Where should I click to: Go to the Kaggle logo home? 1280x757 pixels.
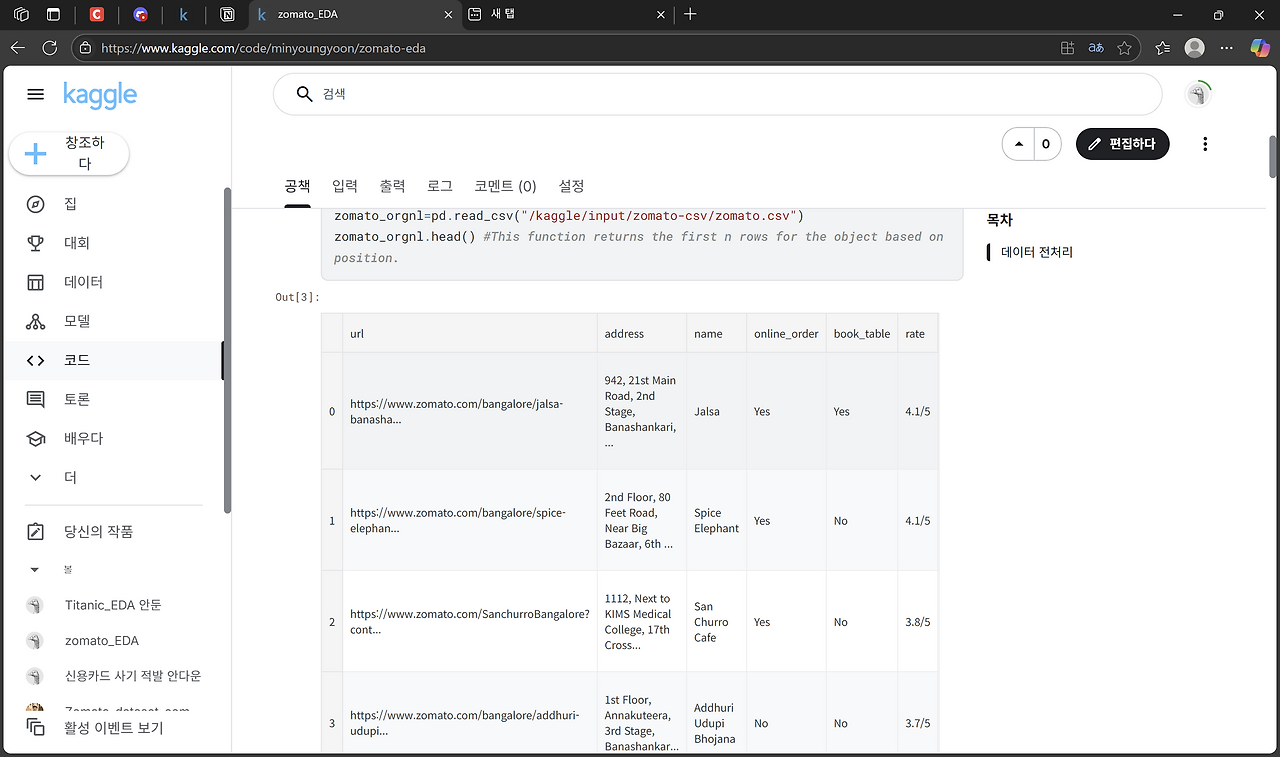coord(100,95)
